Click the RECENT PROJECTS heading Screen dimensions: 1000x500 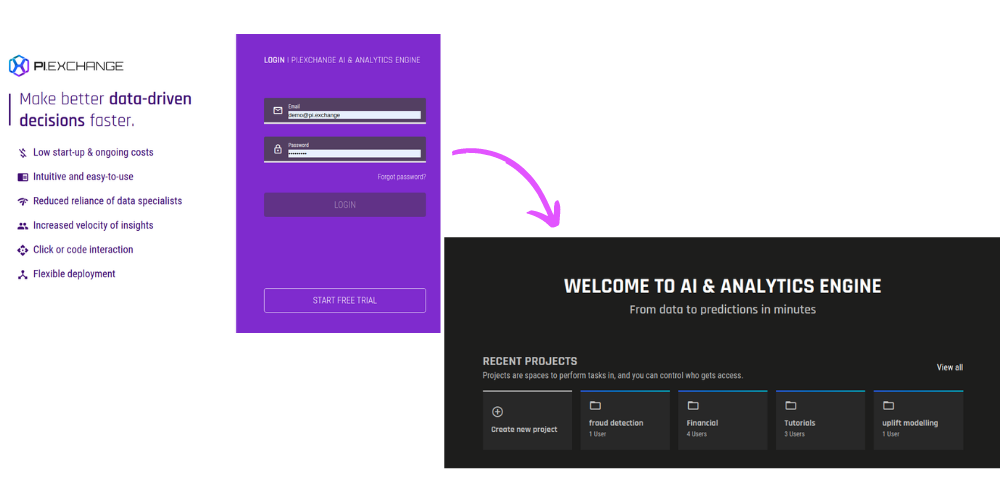click(x=530, y=362)
